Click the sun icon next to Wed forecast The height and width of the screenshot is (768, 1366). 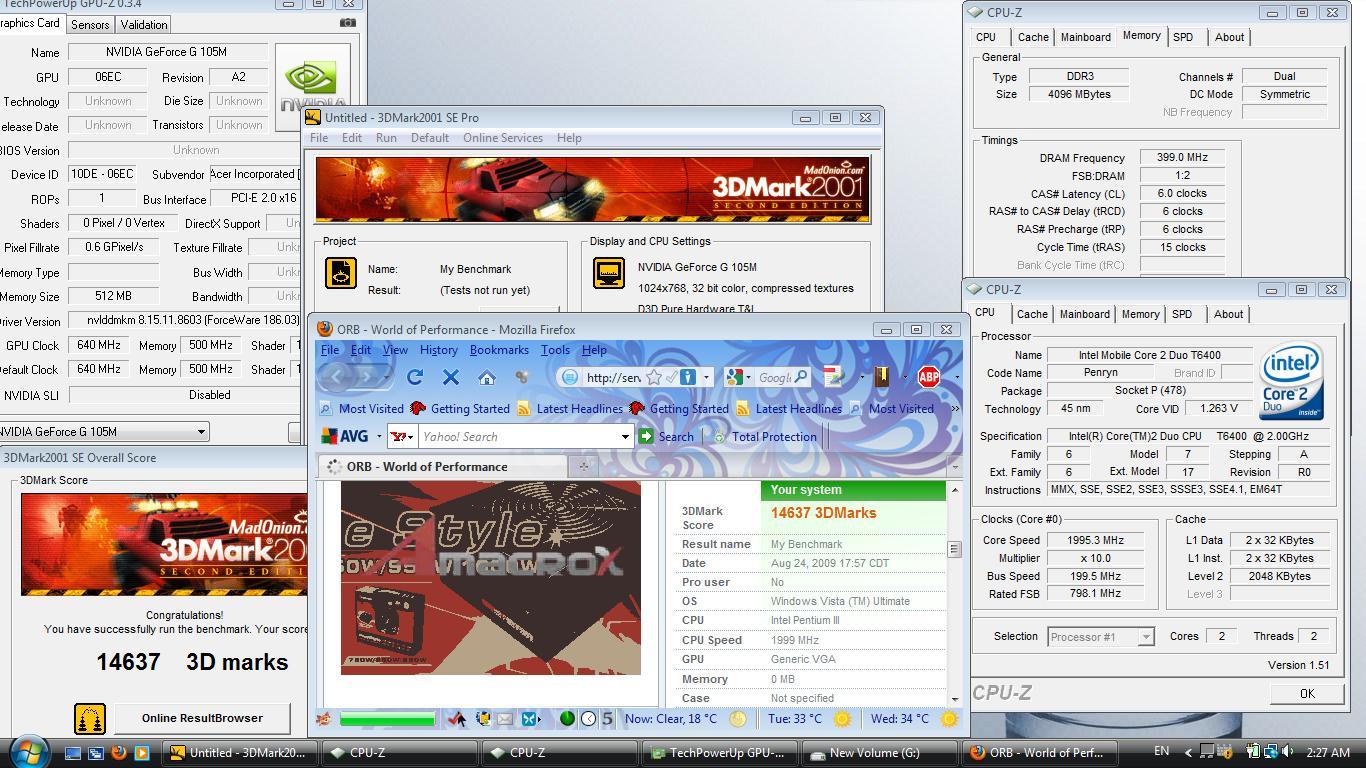(949, 718)
